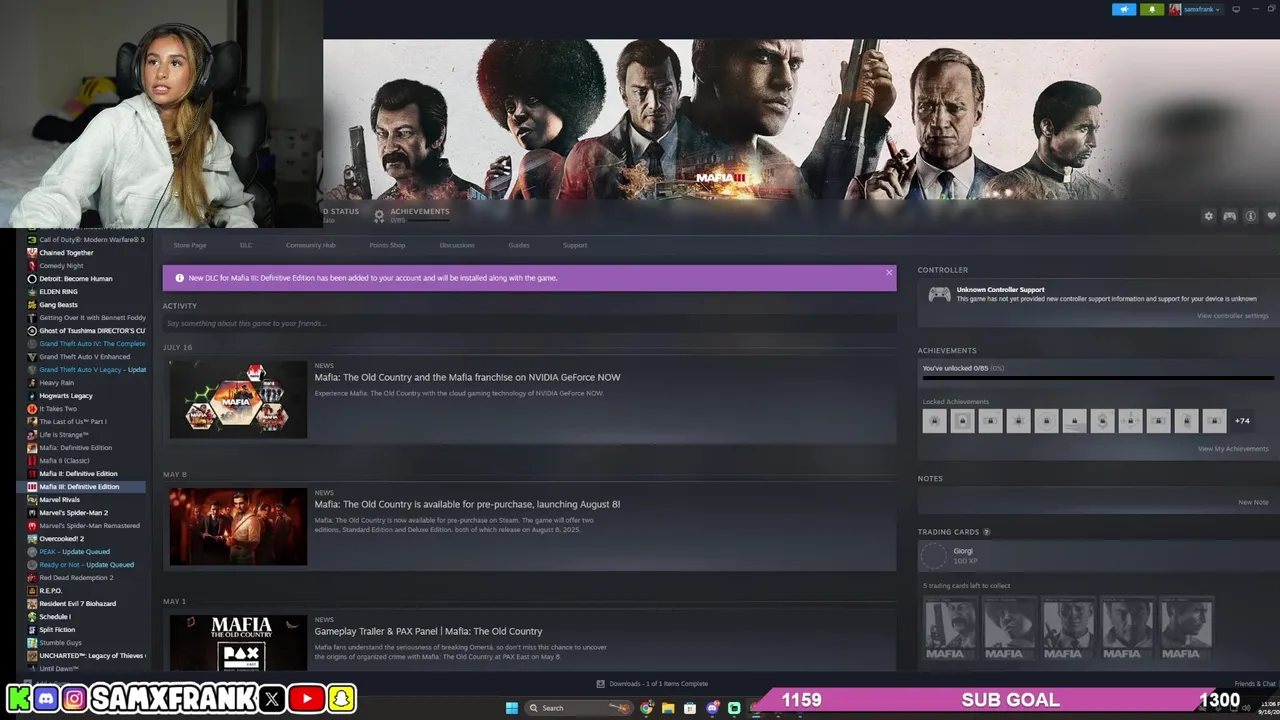The height and width of the screenshot is (720, 1280).
Task: Open the Guides tab
Action: [x=519, y=245]
